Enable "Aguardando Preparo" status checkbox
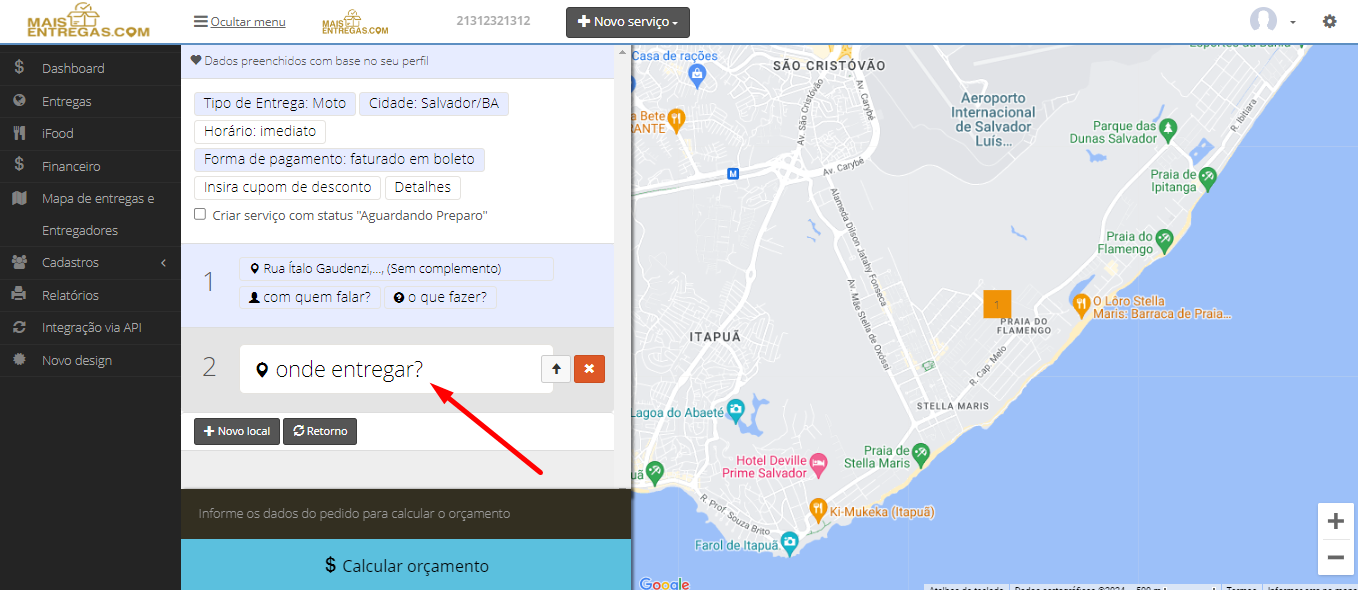 click(200, 214)
